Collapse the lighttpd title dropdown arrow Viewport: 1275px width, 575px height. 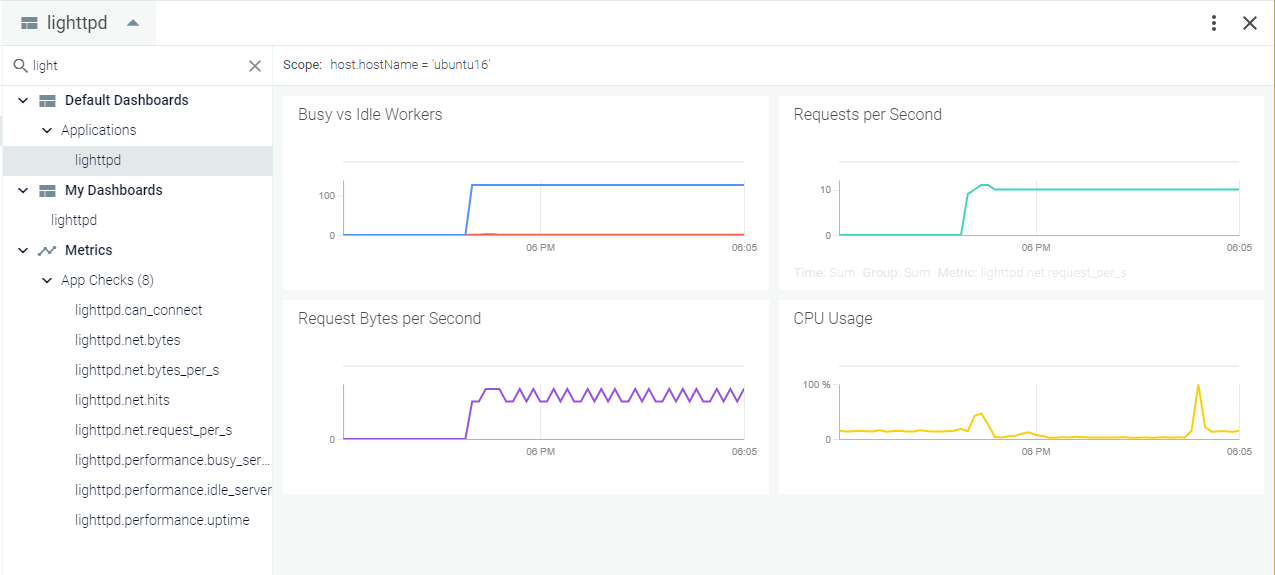133,23
